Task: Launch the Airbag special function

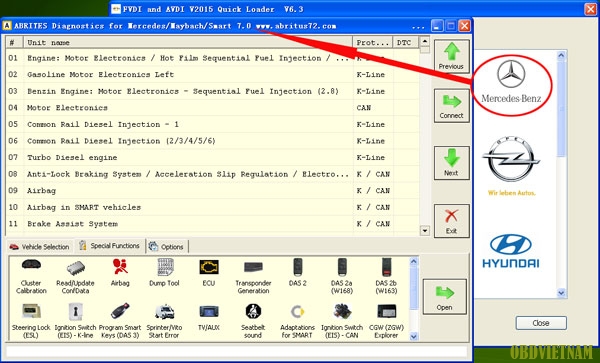Action: pyautogui.click(x=120, y=272)
